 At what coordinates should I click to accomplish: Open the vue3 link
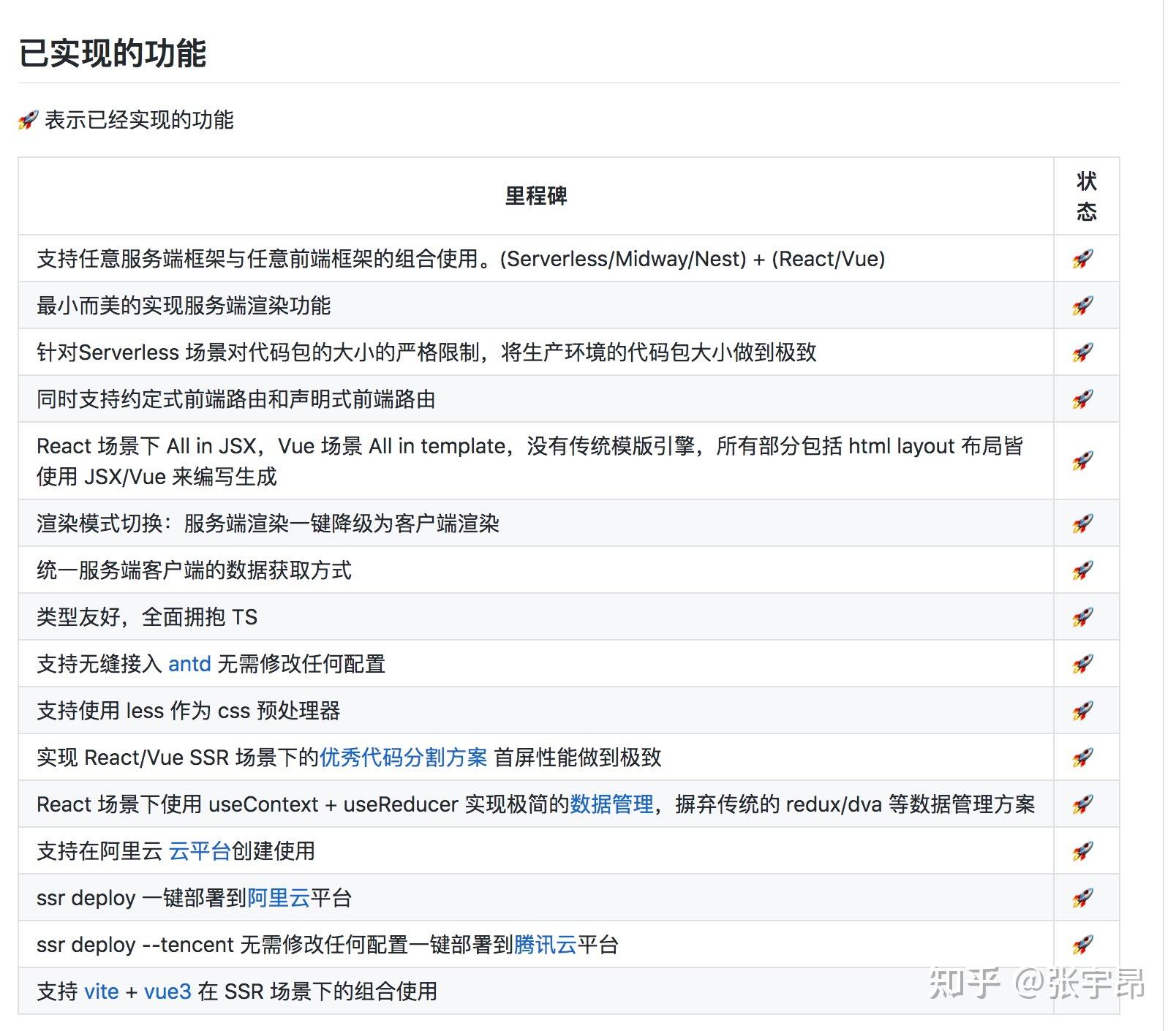(x=167, y=992)
